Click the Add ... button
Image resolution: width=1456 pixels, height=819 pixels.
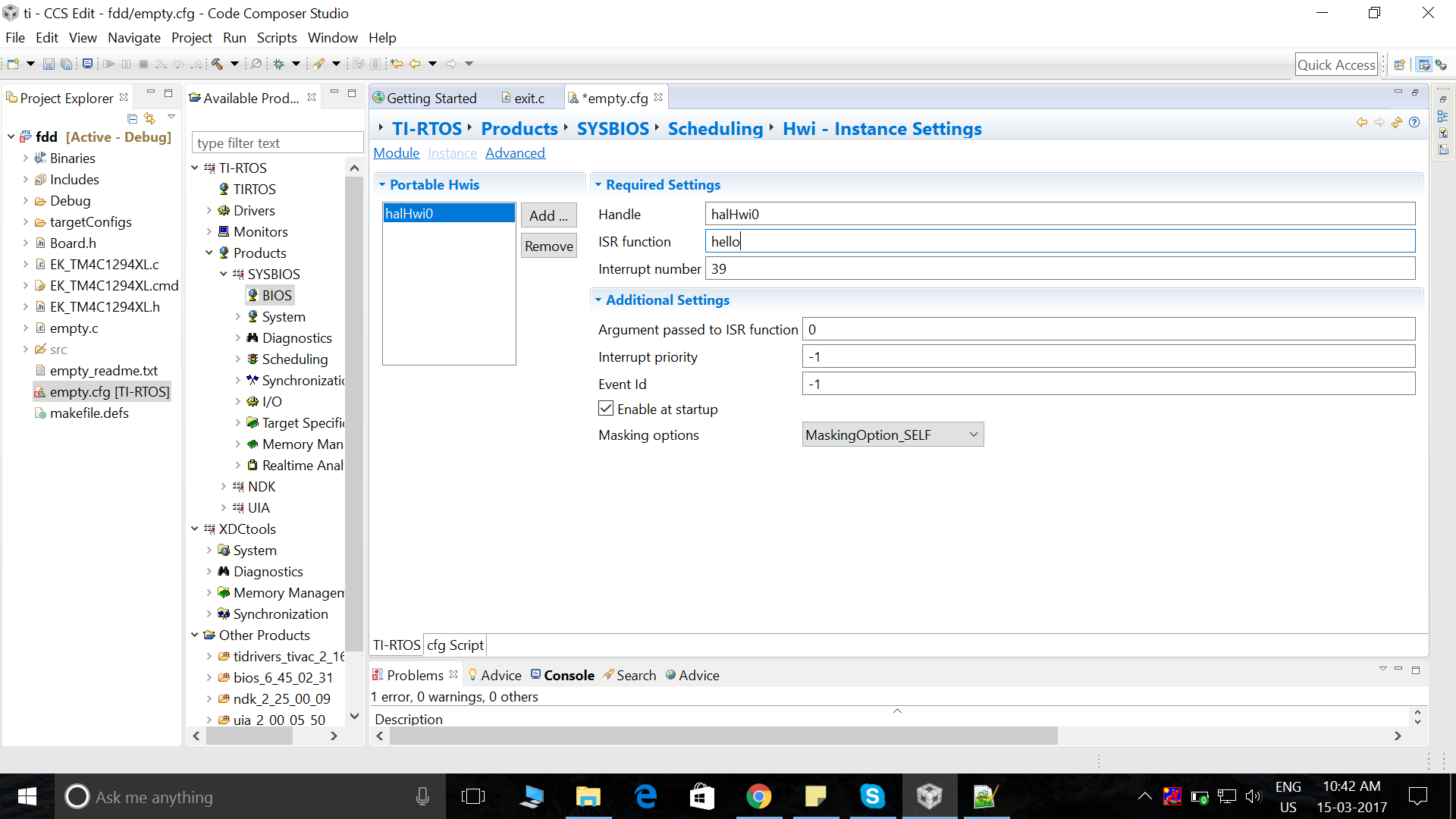click(548, 215)
